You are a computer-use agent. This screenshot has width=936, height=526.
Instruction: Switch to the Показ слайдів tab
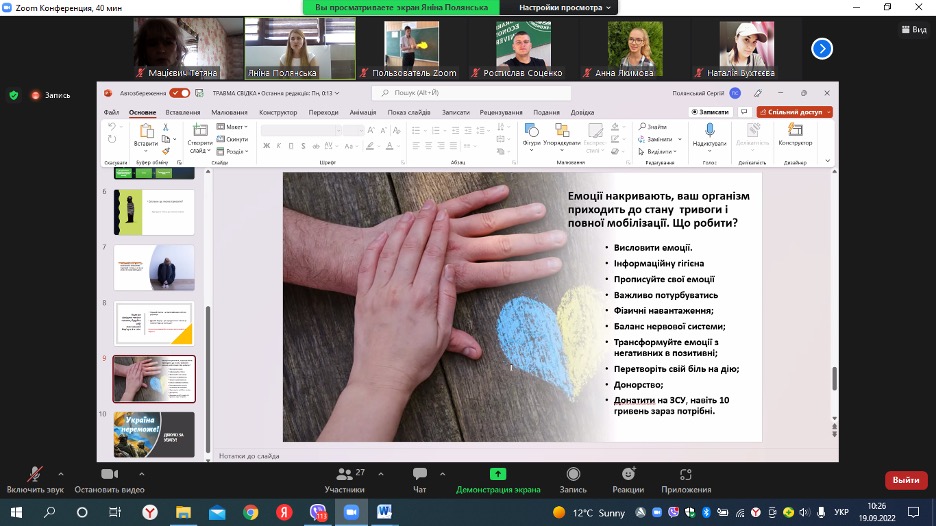pyautogui.click(x=409, y=112)
